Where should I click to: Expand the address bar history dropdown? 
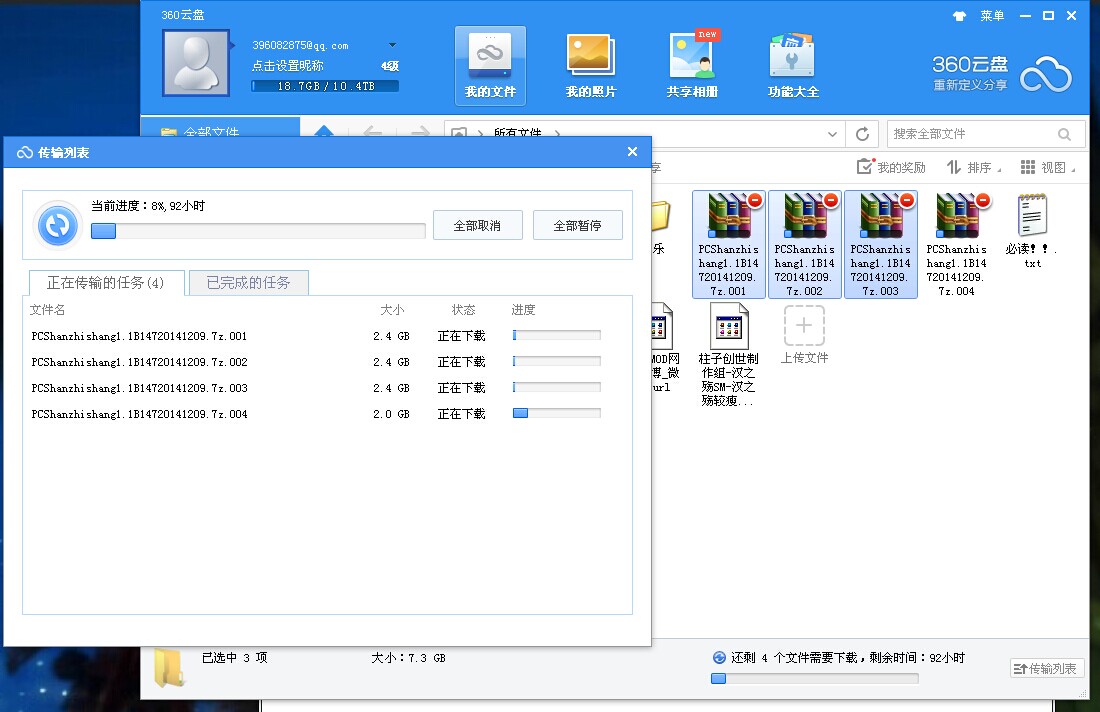pyautogui.click(x=832, y=134)
